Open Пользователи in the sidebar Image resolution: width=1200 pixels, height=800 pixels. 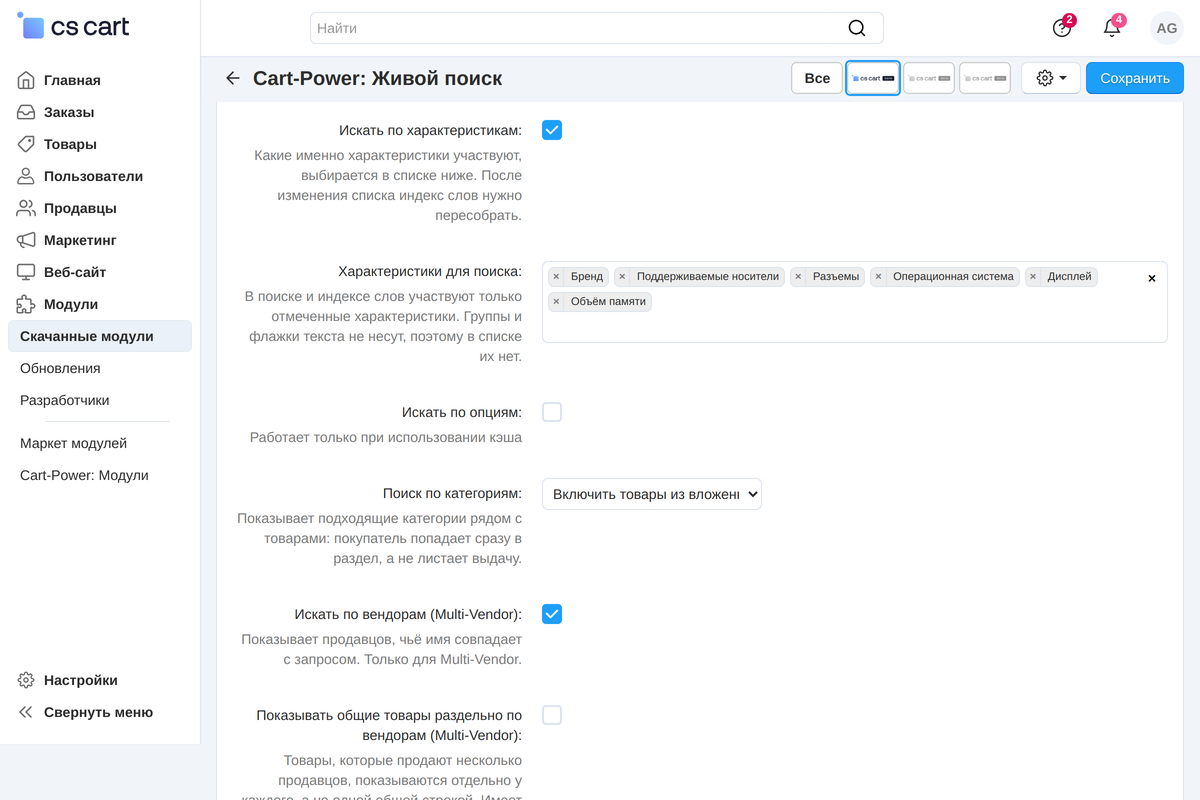pyautogui.click(x=93, y=176)
